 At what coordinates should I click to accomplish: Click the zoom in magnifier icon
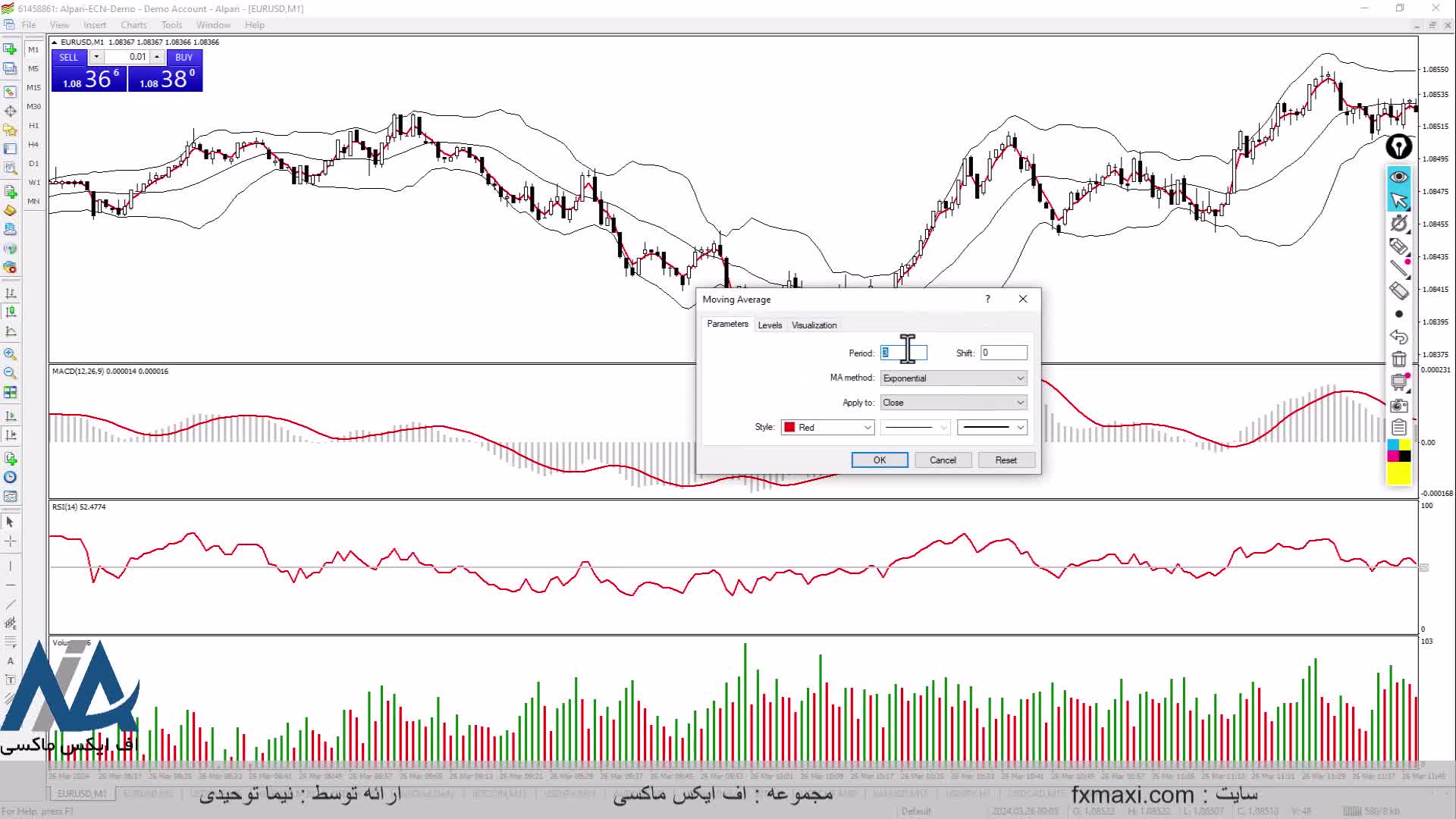coord(10,354)
